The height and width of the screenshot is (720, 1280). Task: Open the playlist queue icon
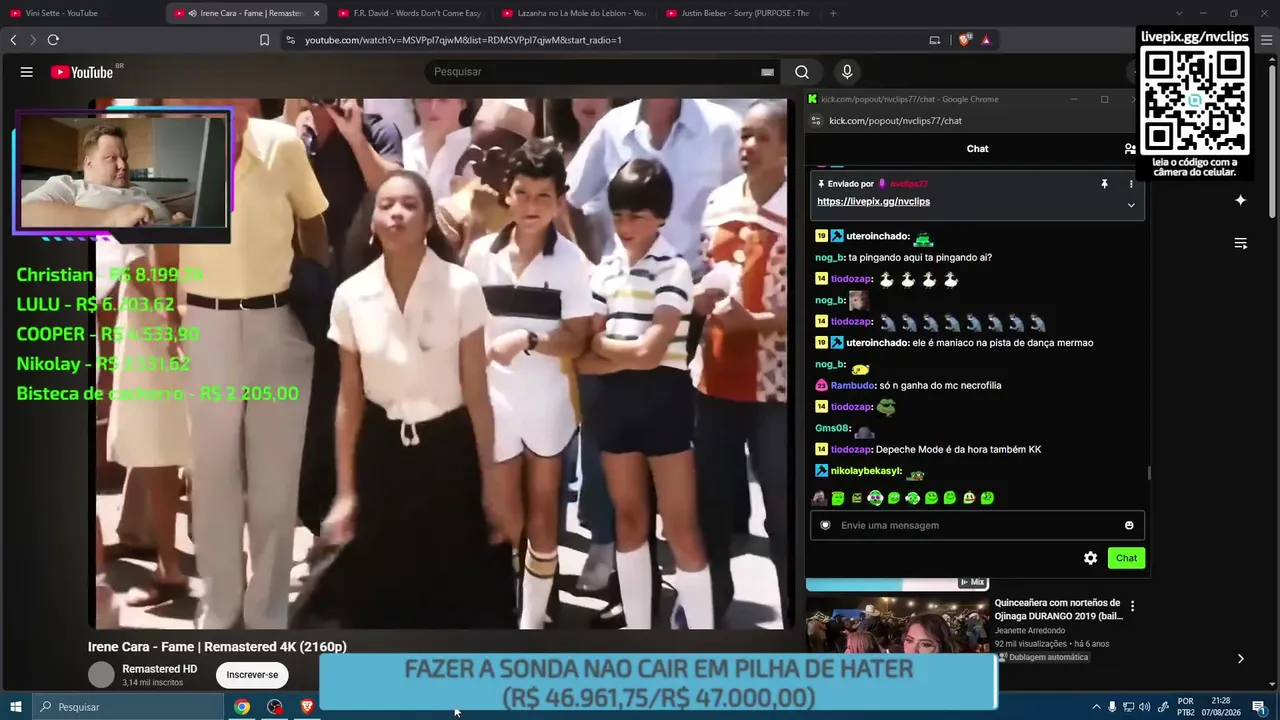click(x=1240, y=244)
